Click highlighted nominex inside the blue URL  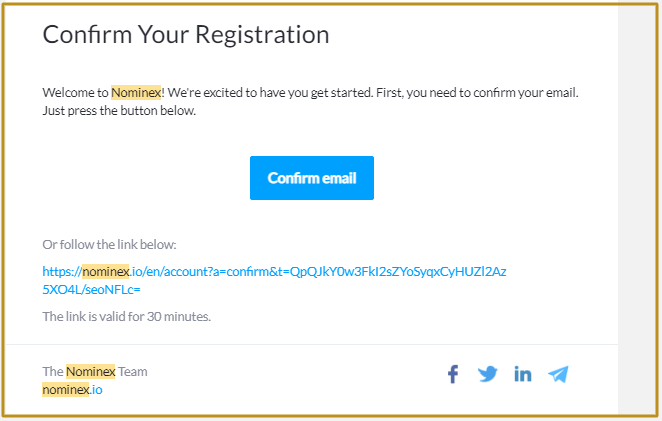coord(105,271)
